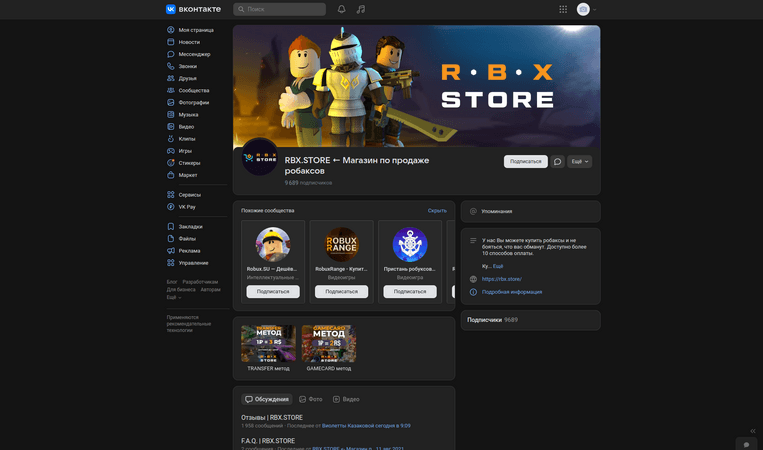The image size is (763, 450).
Task: Open the Упоминания panel
Action: coord(530,212)
